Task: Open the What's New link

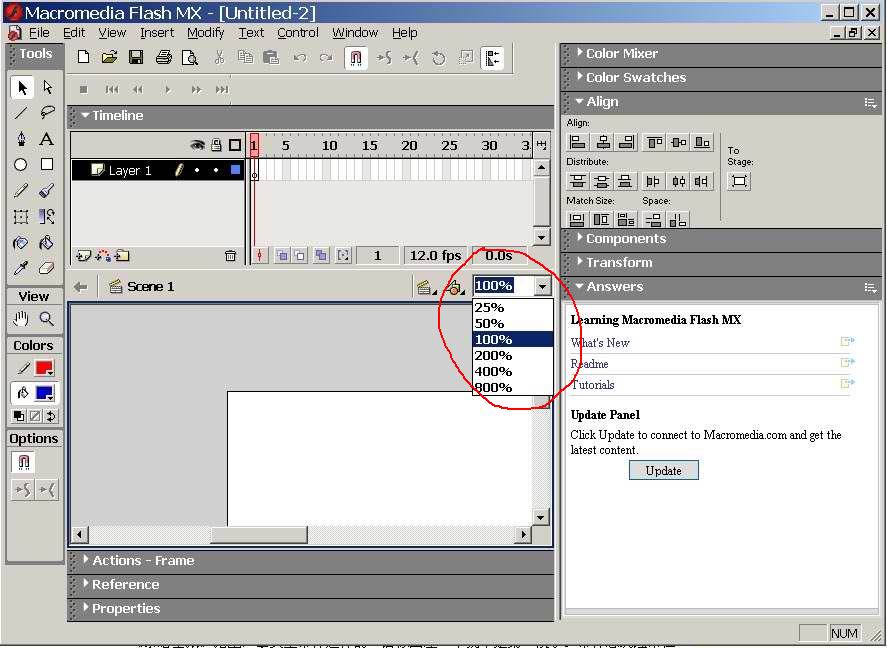Action: [600, 343]
